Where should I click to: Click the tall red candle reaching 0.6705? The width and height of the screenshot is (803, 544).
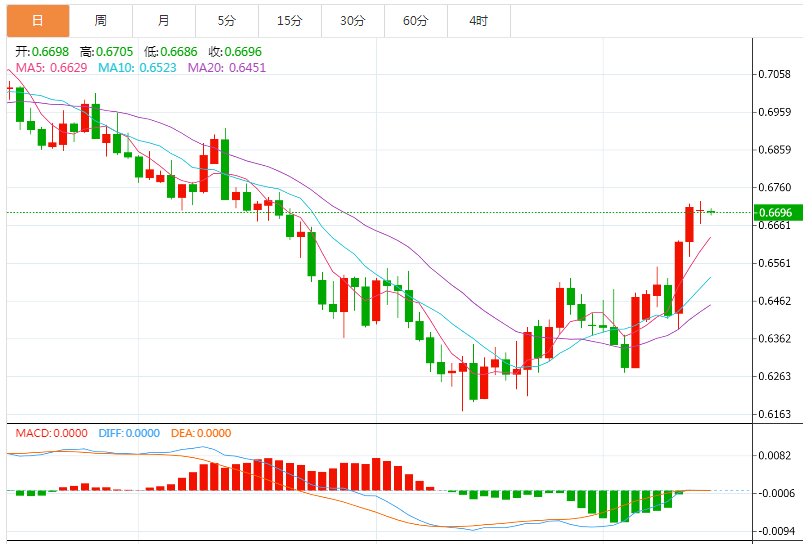690,224
